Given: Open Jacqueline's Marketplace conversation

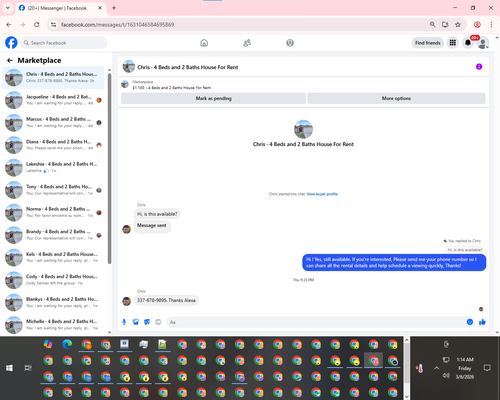Looking at the screenshot, I should 53,100.
